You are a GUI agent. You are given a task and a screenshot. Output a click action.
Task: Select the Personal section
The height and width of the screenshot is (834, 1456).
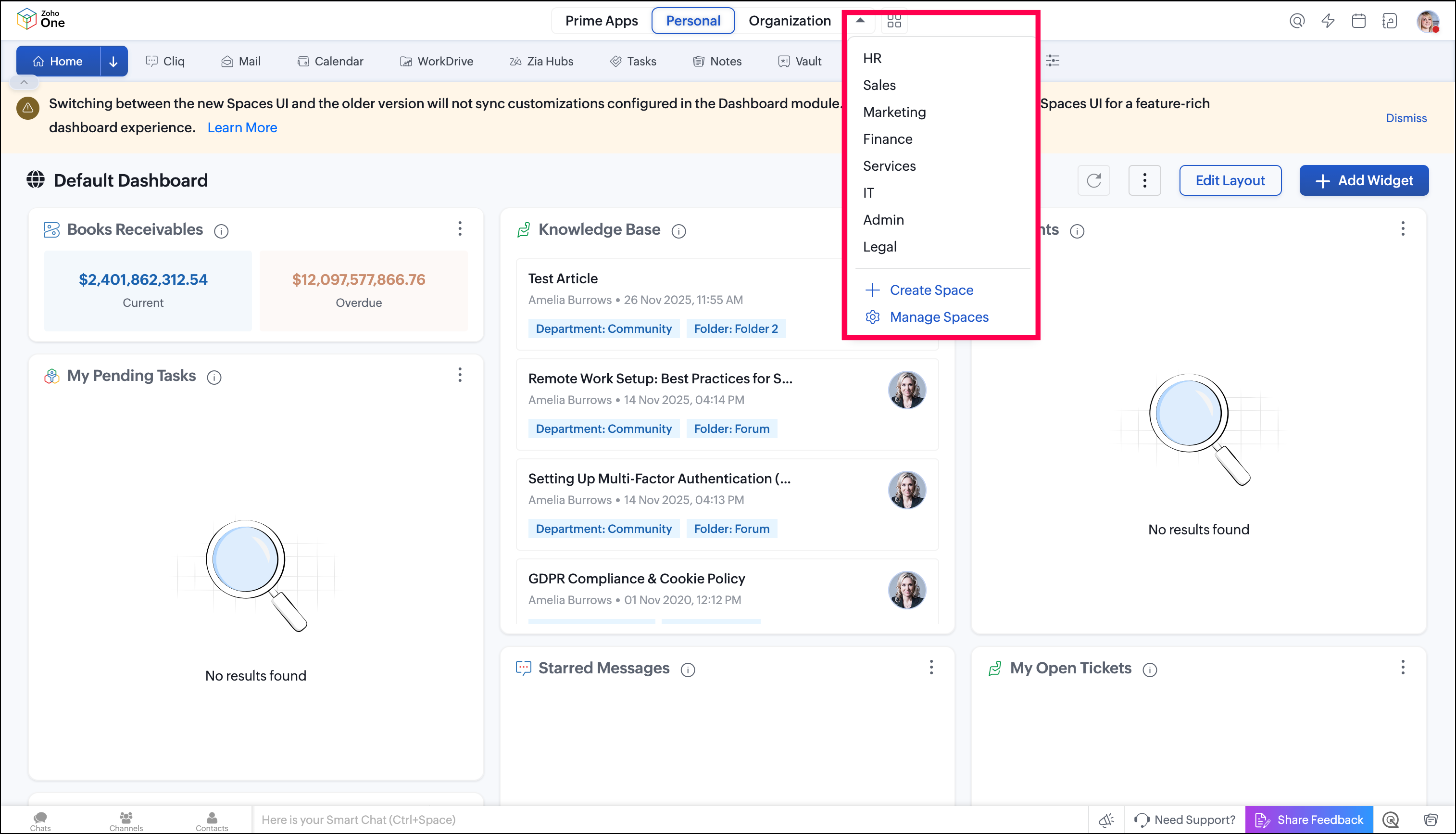coord(693,21)
